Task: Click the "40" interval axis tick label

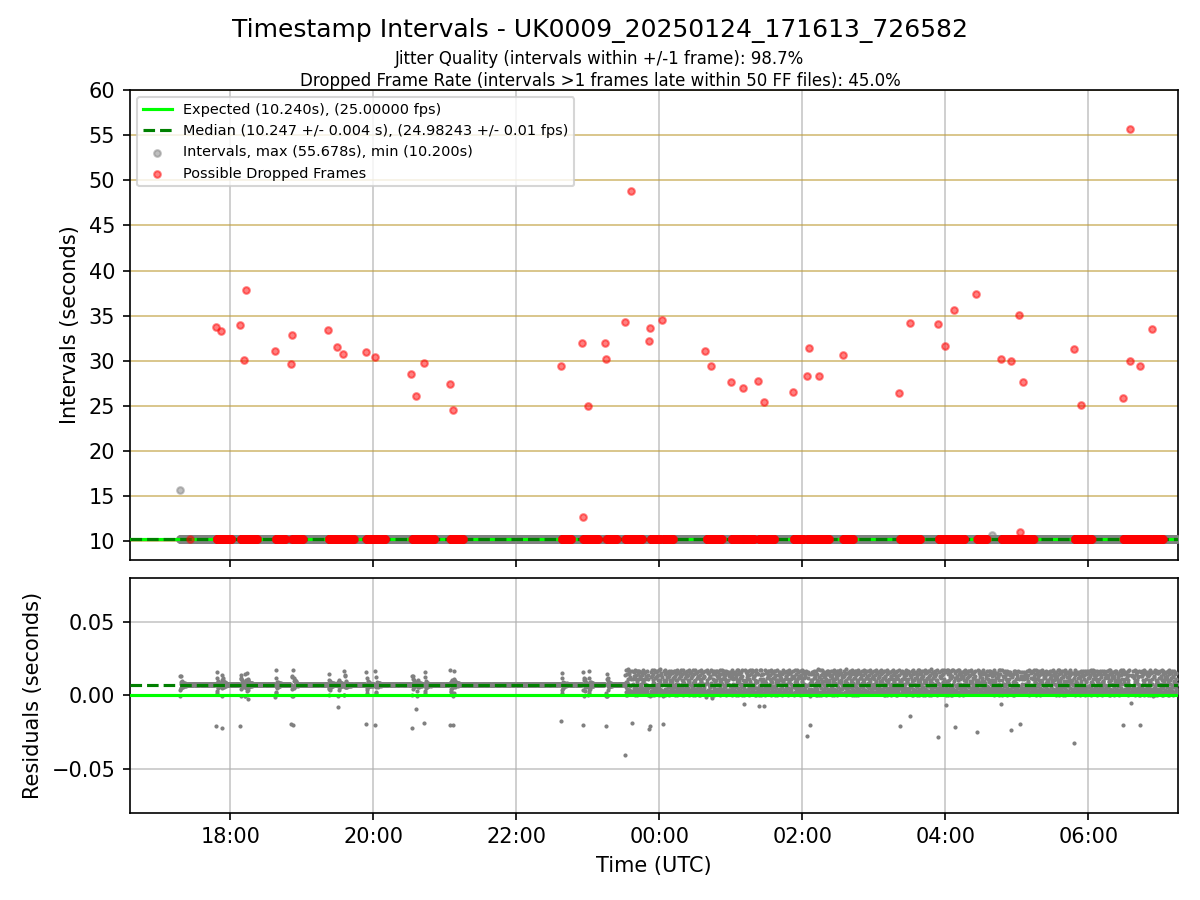Action: tap(103, 271)
